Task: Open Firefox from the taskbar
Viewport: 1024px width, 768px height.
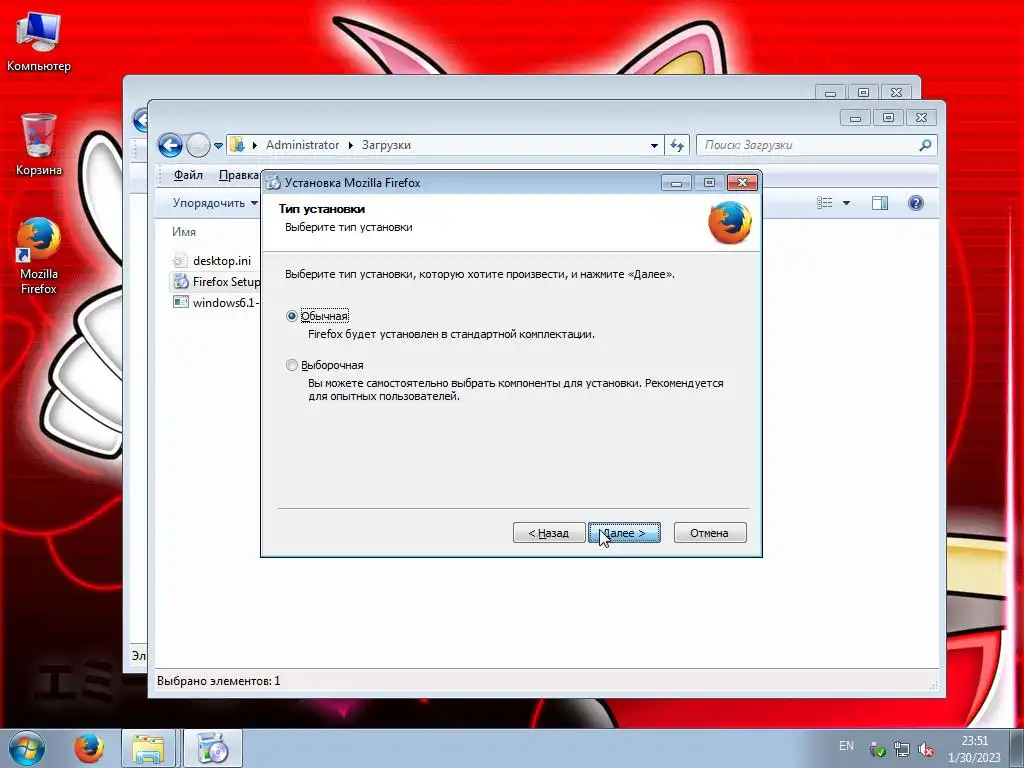Action: (x=88, y=748)
